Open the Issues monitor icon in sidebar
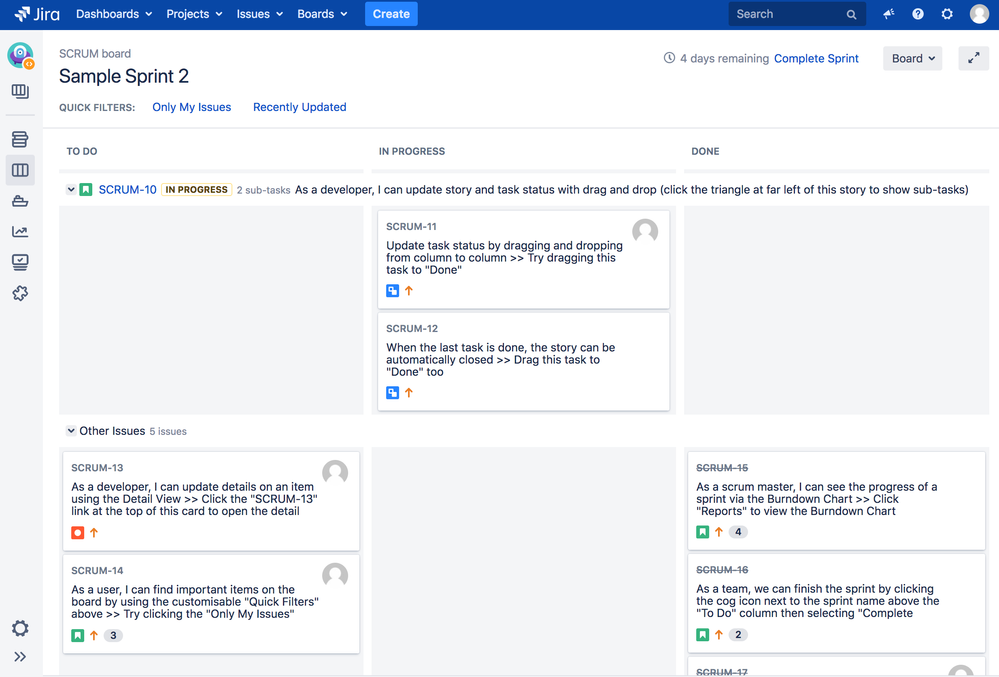 [20, 262]
